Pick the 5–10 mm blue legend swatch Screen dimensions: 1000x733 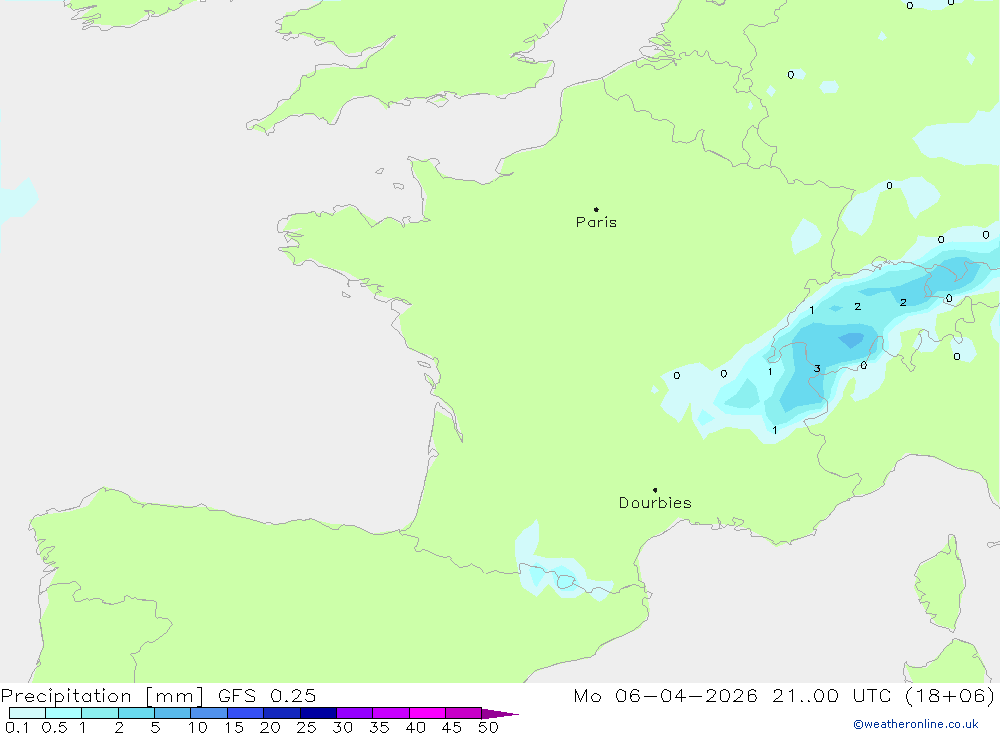click(172, 713)
